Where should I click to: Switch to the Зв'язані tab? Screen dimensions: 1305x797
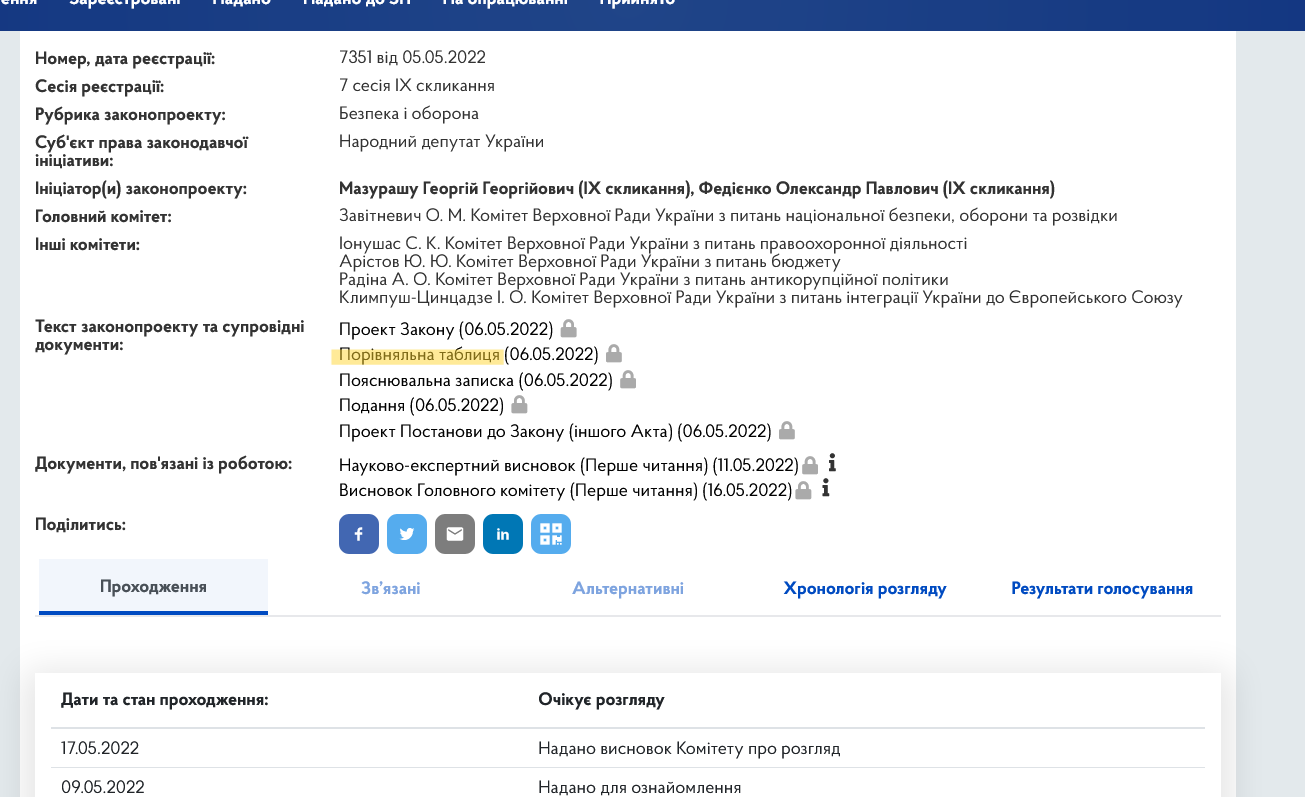[x=391, y=588]
